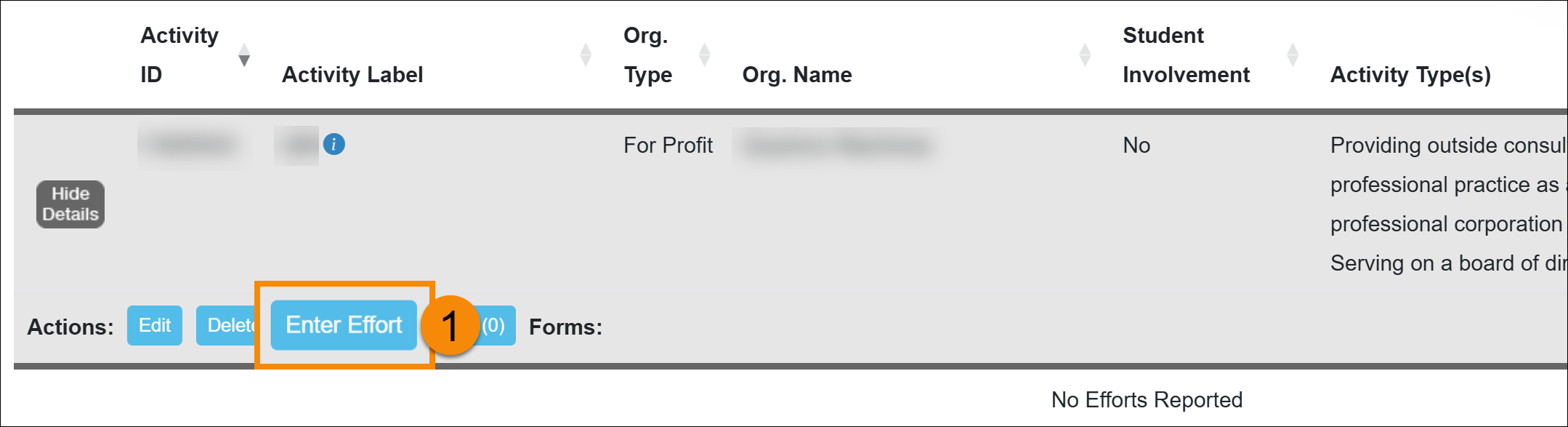Image resolution: width=1568 pixels, height=427 pixels.
Task: Click the blurred Activity ID value
Action: [x=191, y=145]
